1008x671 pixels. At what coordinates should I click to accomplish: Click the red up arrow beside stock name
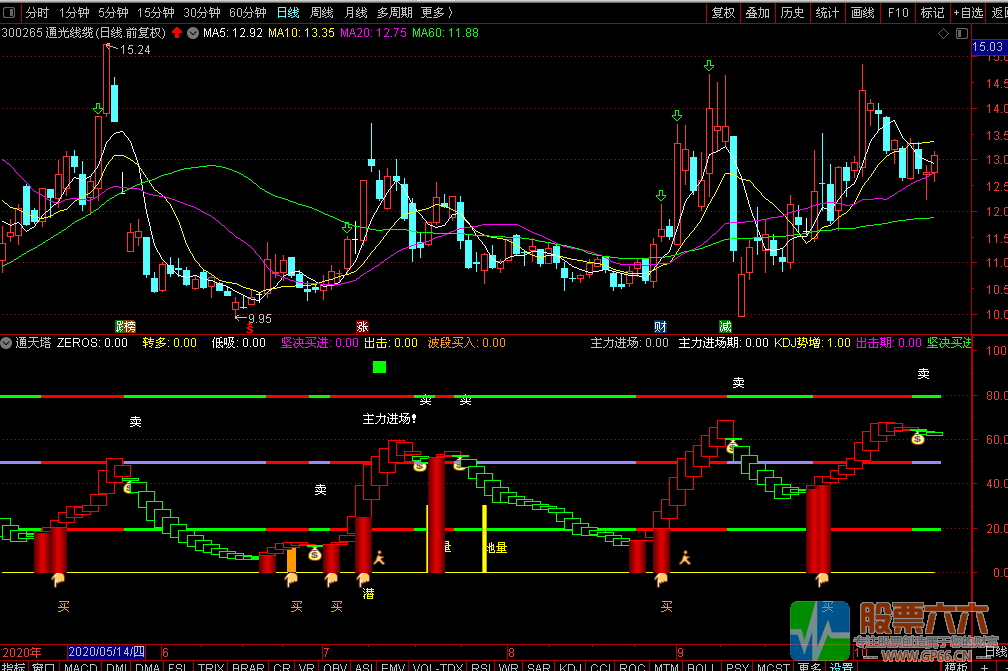177,33
